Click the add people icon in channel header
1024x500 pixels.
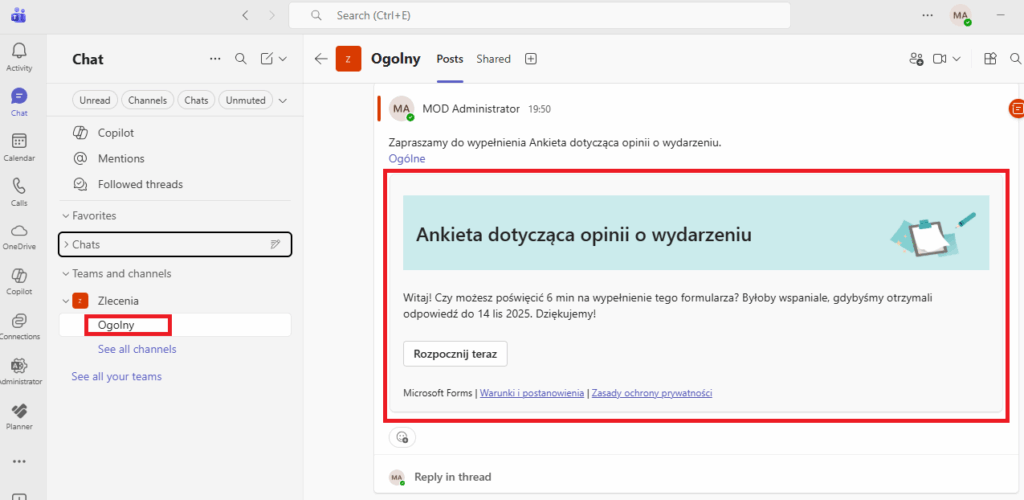click(916, 59)
